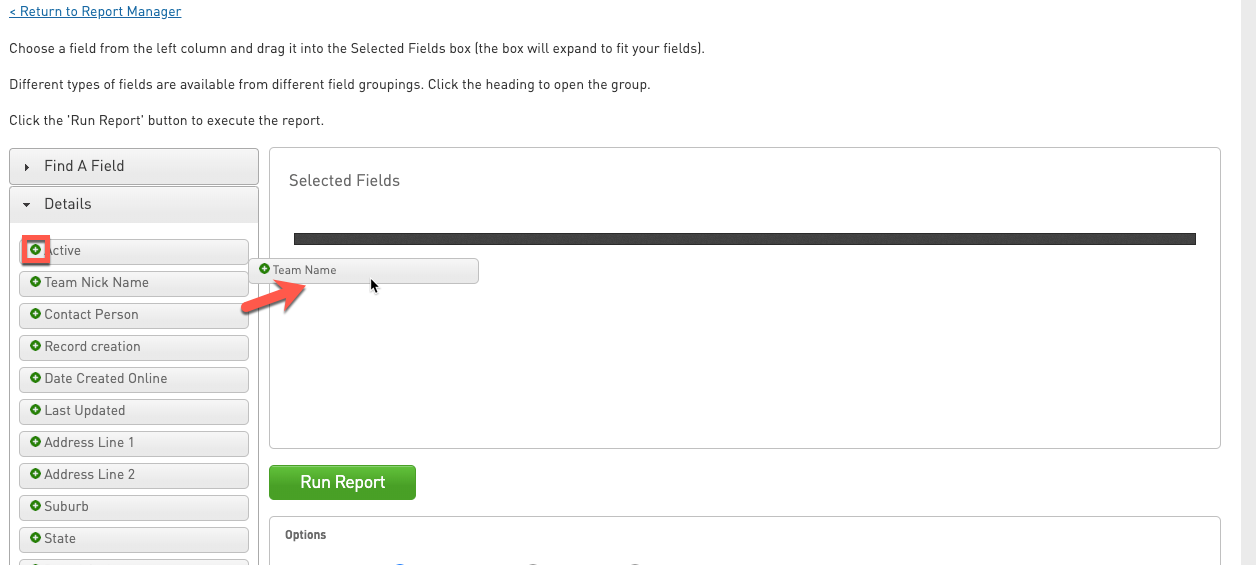Click the plus icon beside Address Line 2
This screenshot has width=1256, height=565.
tap(36, 474)
